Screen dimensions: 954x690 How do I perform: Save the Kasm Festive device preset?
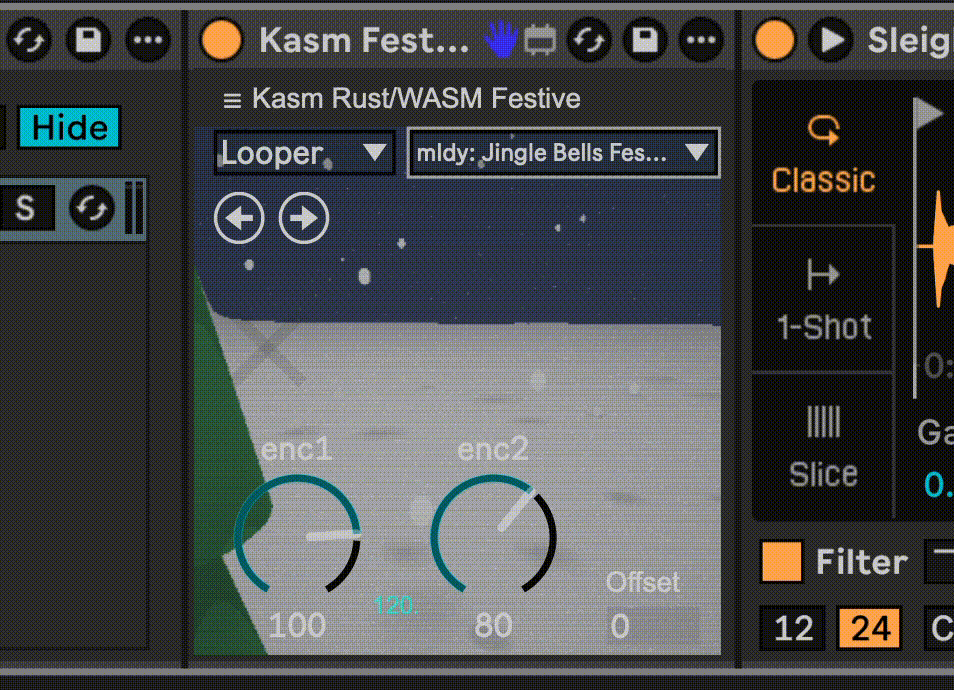click(646, 41)
